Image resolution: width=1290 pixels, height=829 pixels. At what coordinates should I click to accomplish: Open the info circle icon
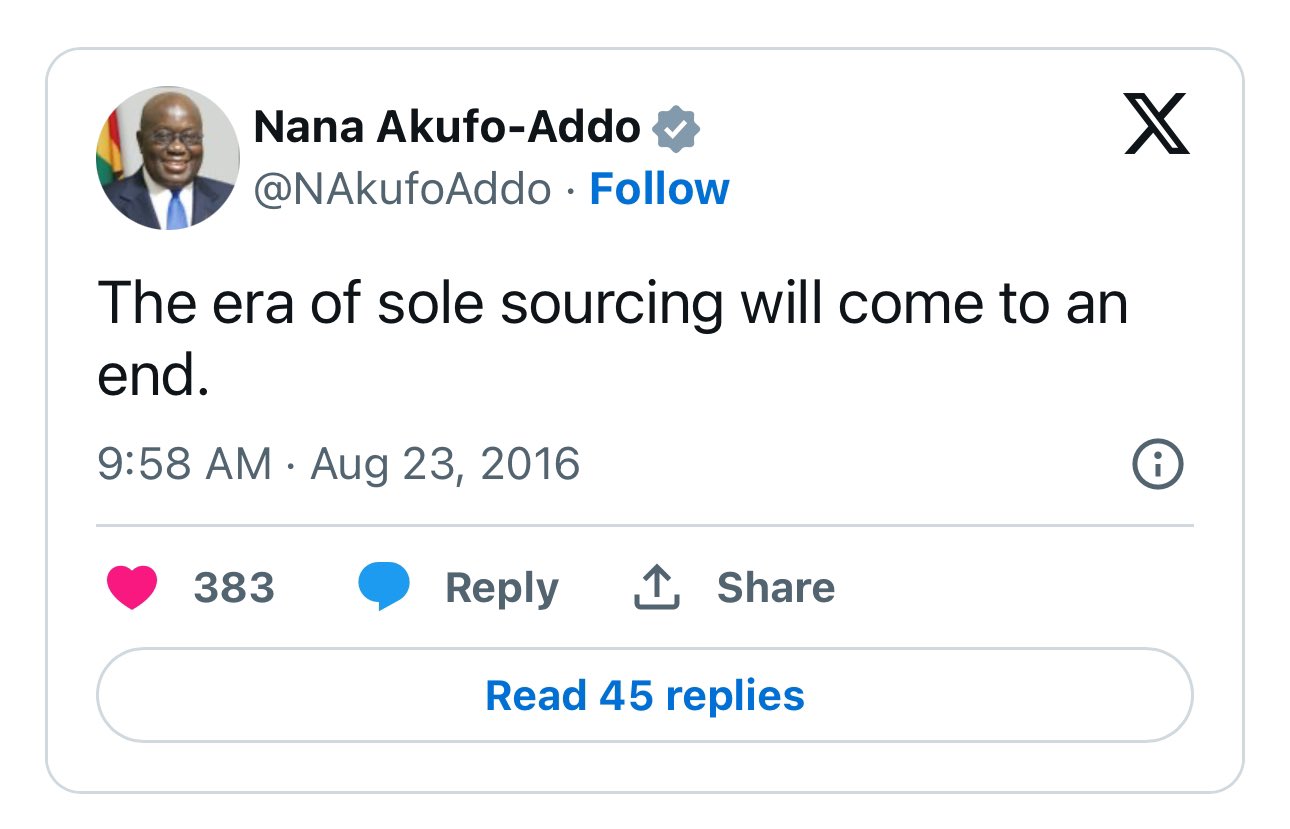(x=1157, y=465)
